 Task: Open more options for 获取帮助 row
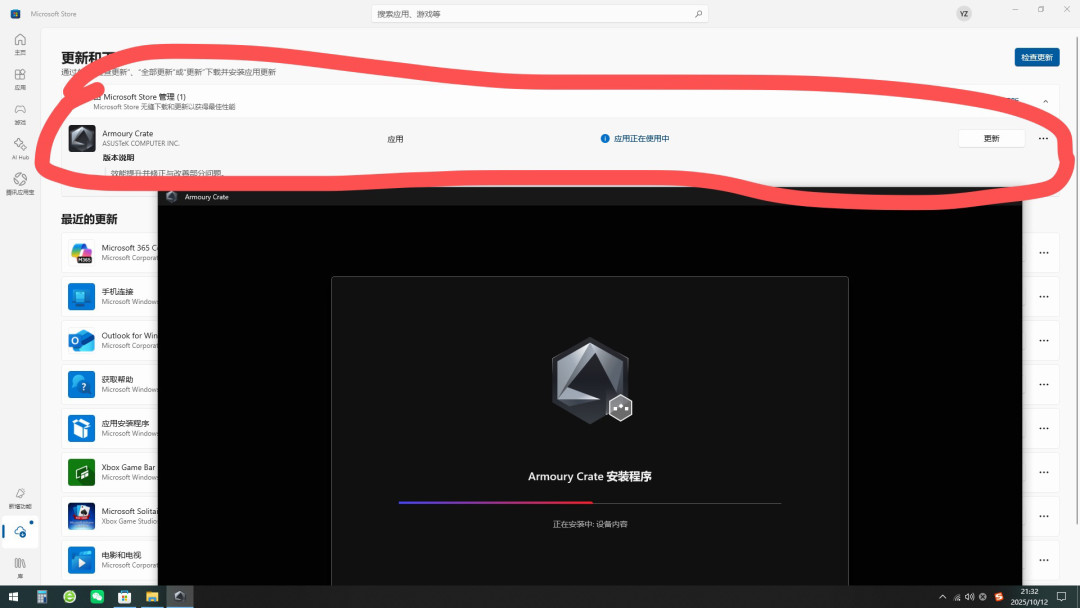point(1044,384)
